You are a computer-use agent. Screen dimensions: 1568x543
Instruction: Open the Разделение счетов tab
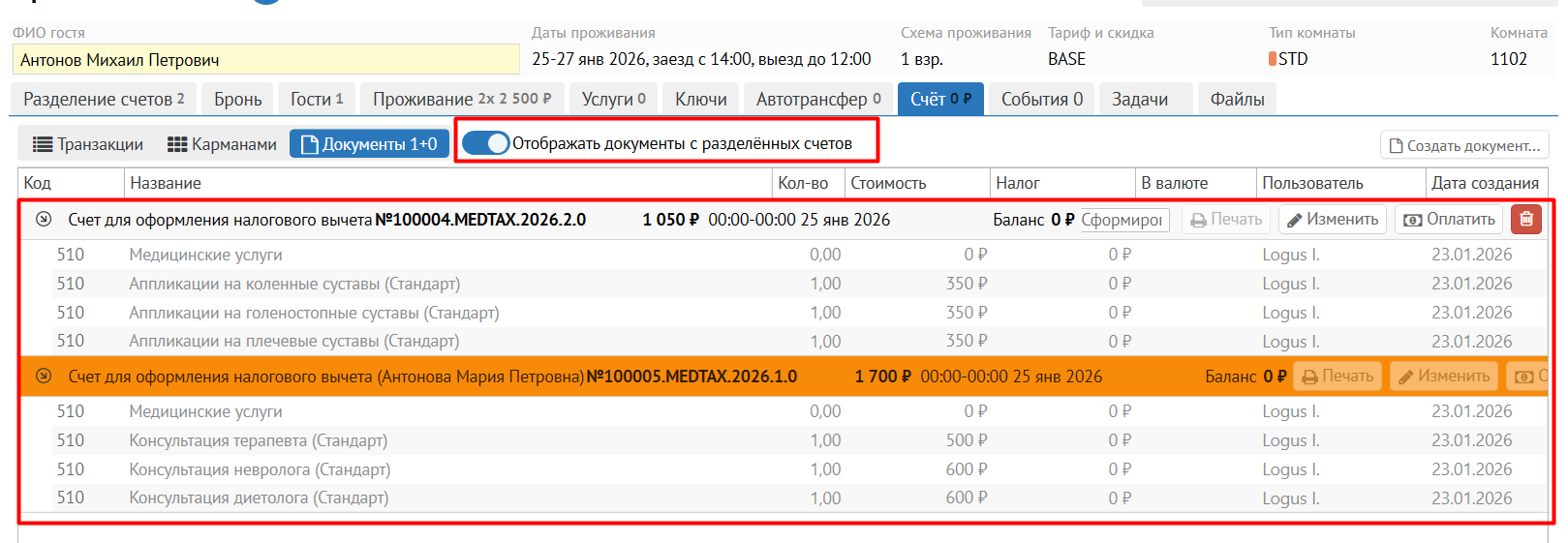click(104, 100)
